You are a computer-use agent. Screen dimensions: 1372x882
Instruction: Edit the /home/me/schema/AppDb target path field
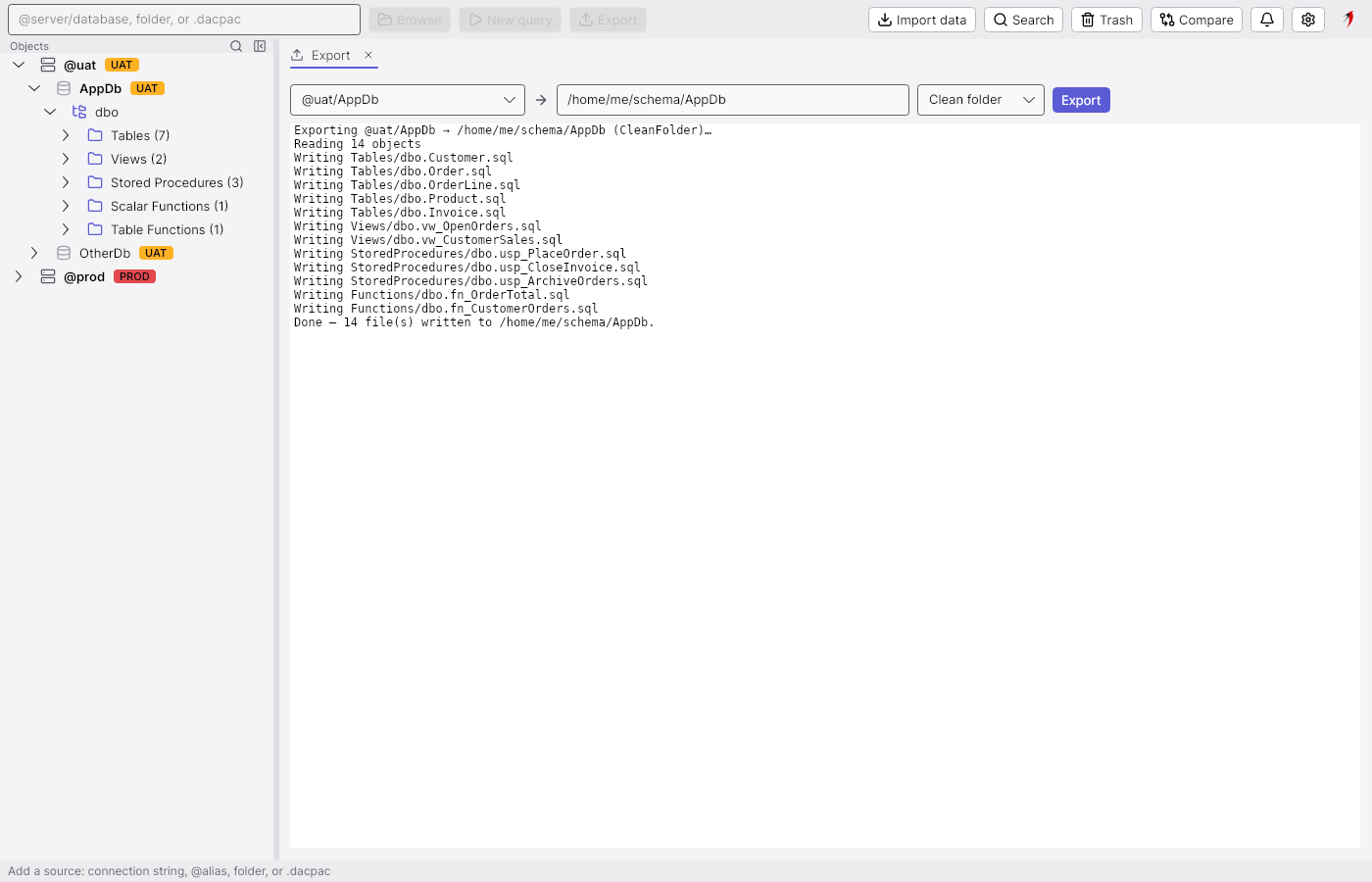(x=733, y=100)
